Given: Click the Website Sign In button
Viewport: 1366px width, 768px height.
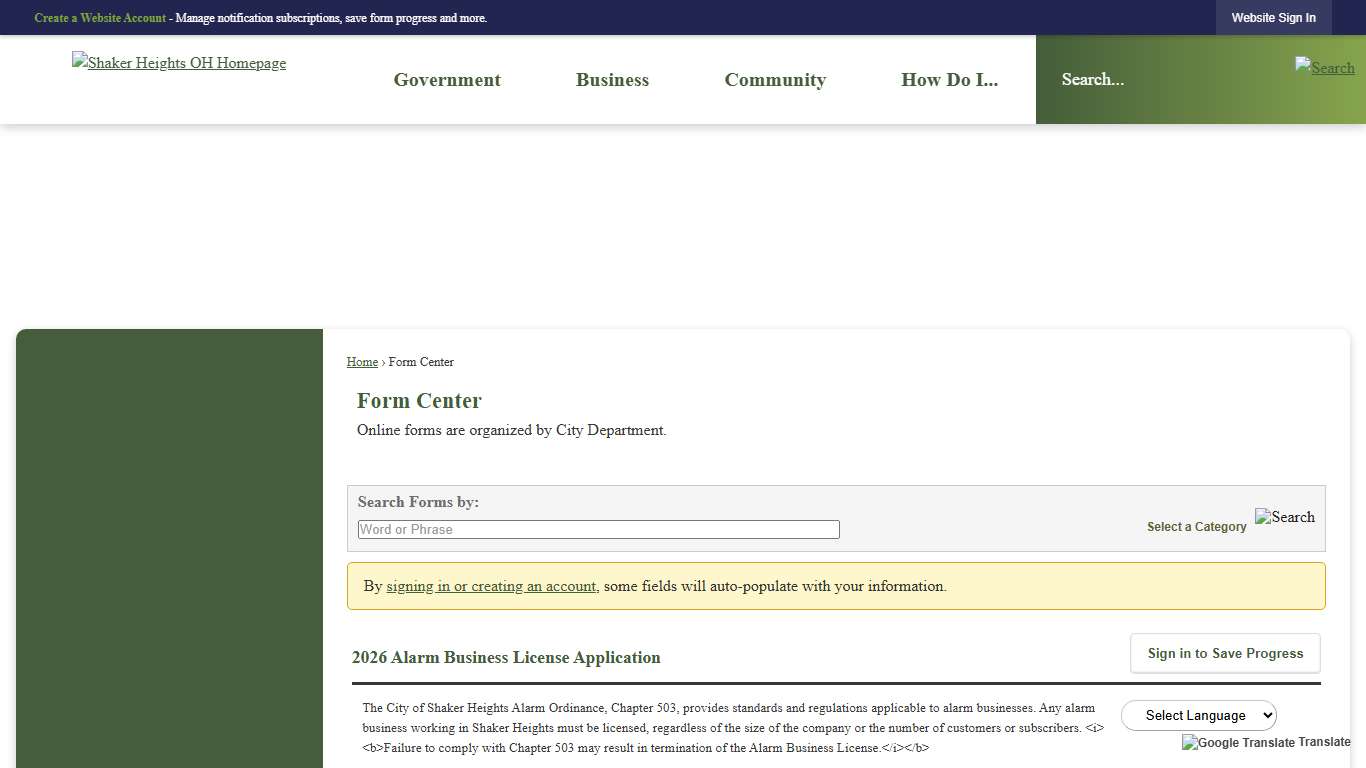Looking at the screenshot, I should (x=1273, y=17).
